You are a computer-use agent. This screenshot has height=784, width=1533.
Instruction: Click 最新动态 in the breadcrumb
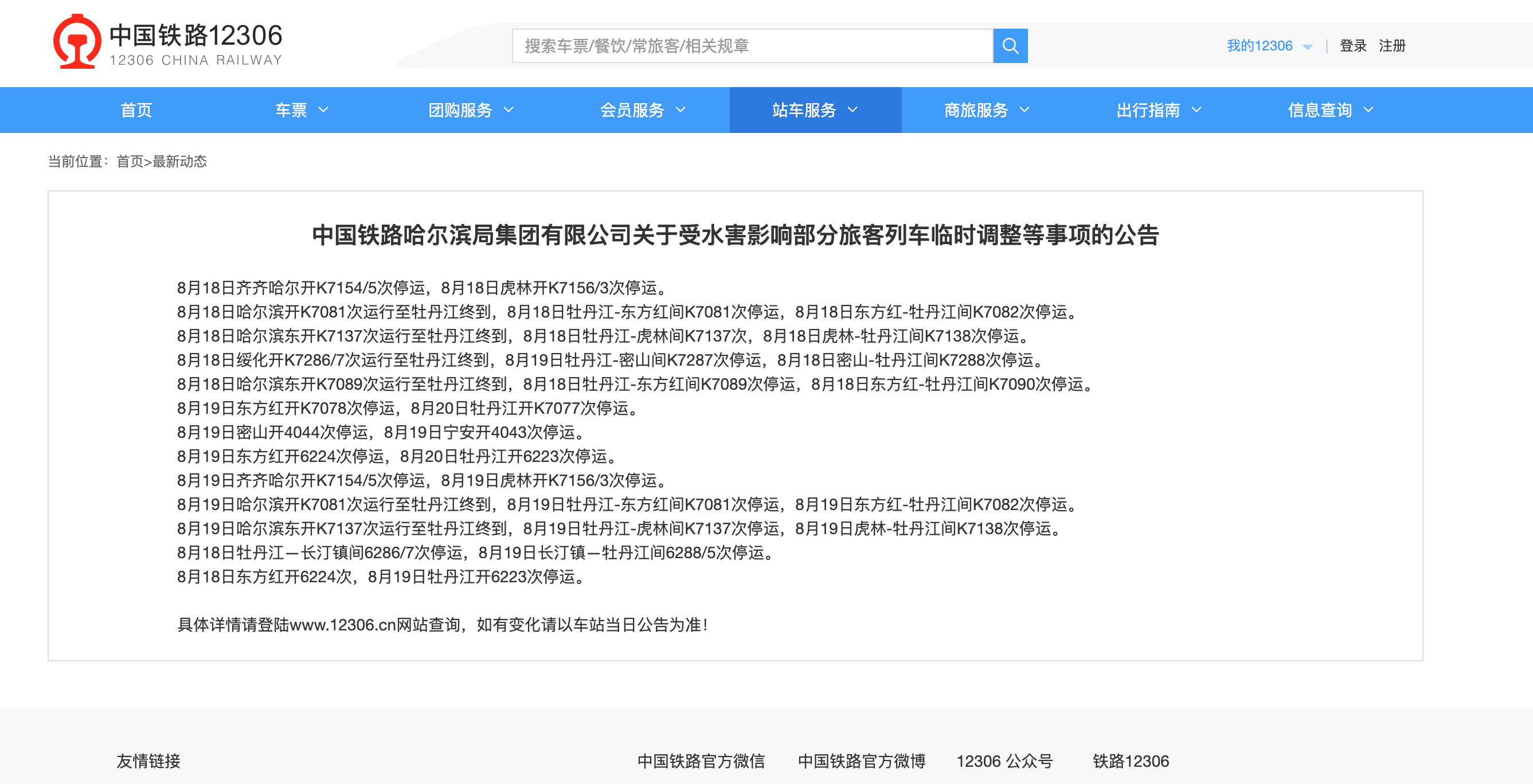179,162
